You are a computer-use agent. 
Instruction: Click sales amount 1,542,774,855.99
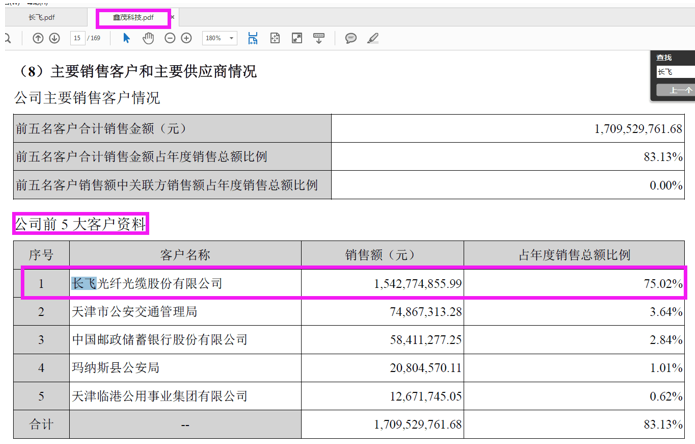pyautogui.click(x=418, y=284)
